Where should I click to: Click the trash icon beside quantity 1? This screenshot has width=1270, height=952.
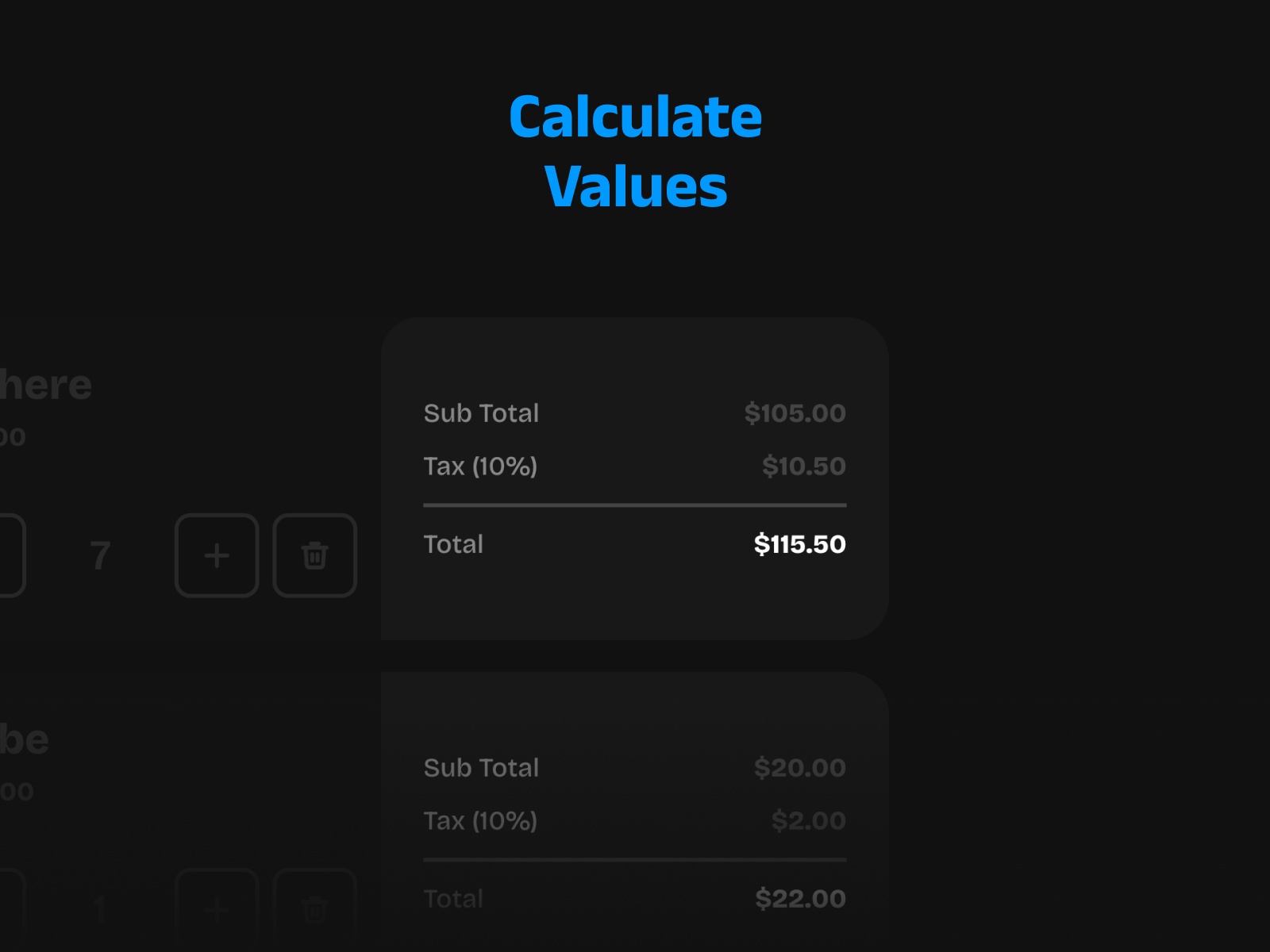click(x=314, y=909)
